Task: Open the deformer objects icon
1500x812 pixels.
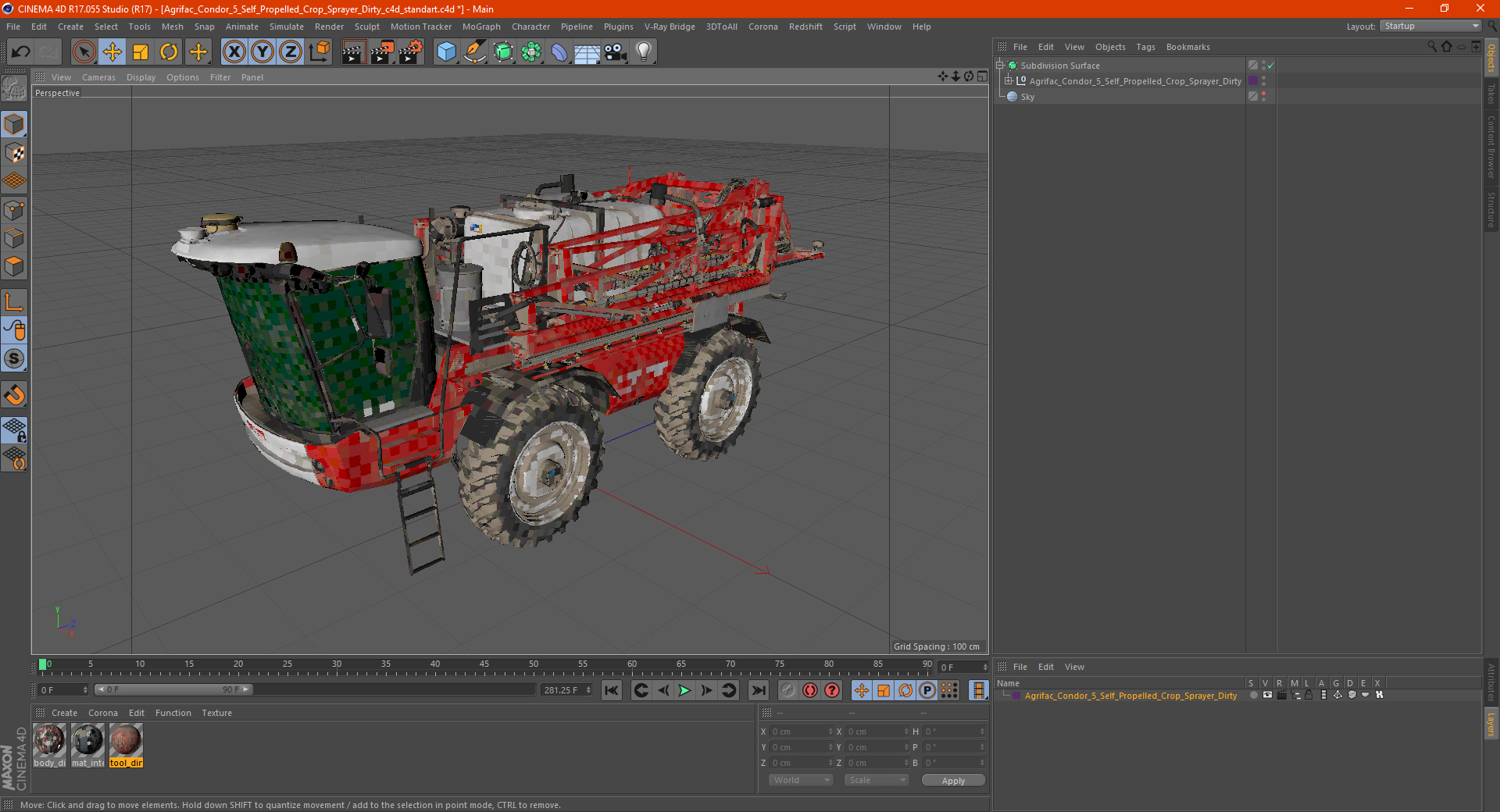Action: (559, 52)
